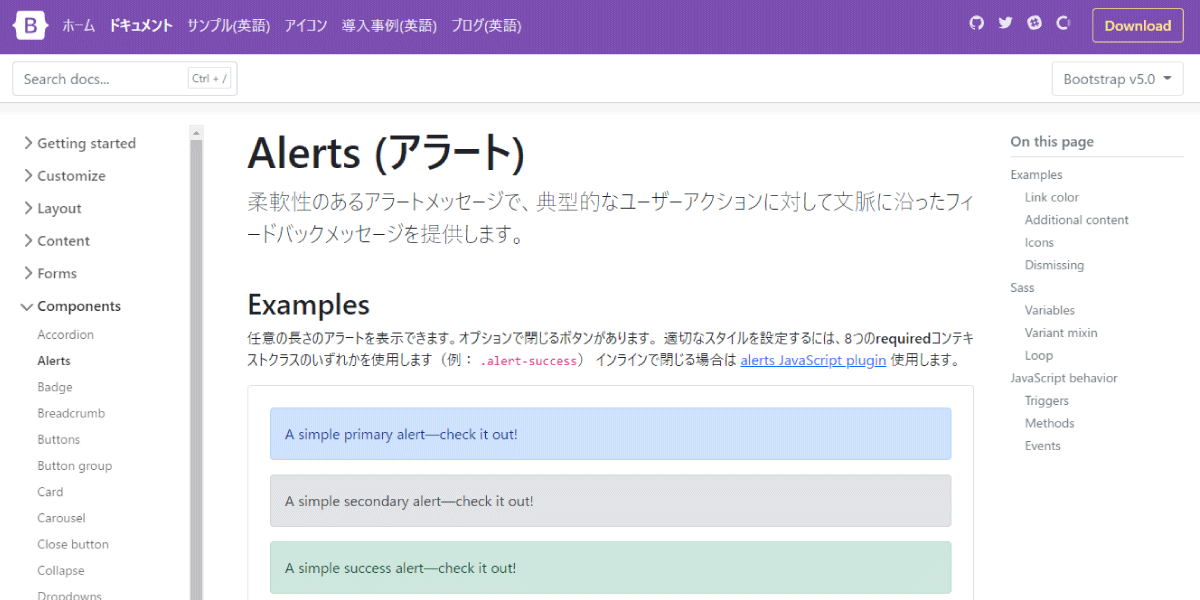Click the Bootstrap logo icon
Viewport: 1200px width, 600px height.
click(x=30, y=26)
